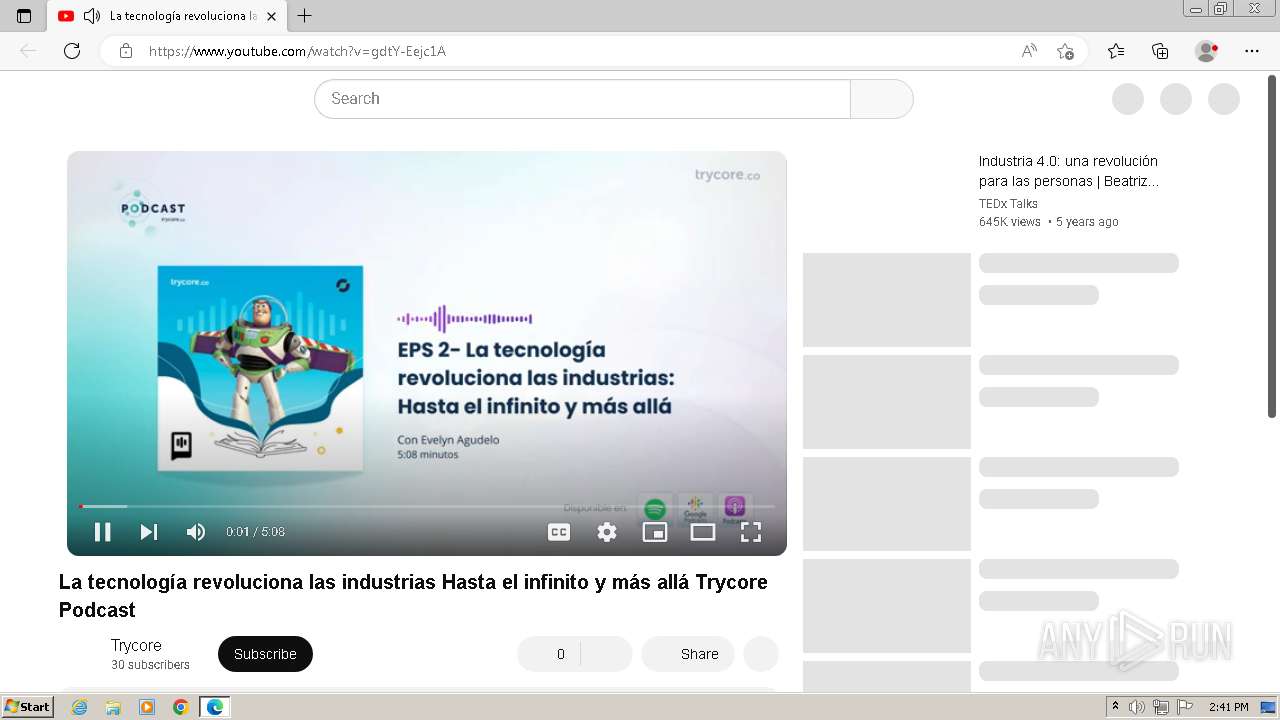Mute the tab audio icon
1280x720 pixels.
click(x=92, y=16)
